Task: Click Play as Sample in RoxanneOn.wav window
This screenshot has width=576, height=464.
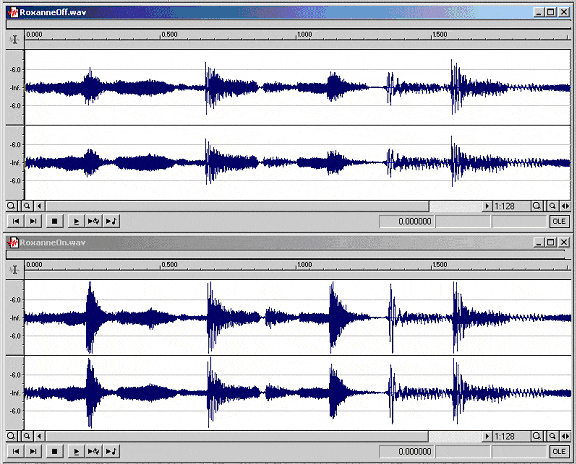Action: pos(111,451)
